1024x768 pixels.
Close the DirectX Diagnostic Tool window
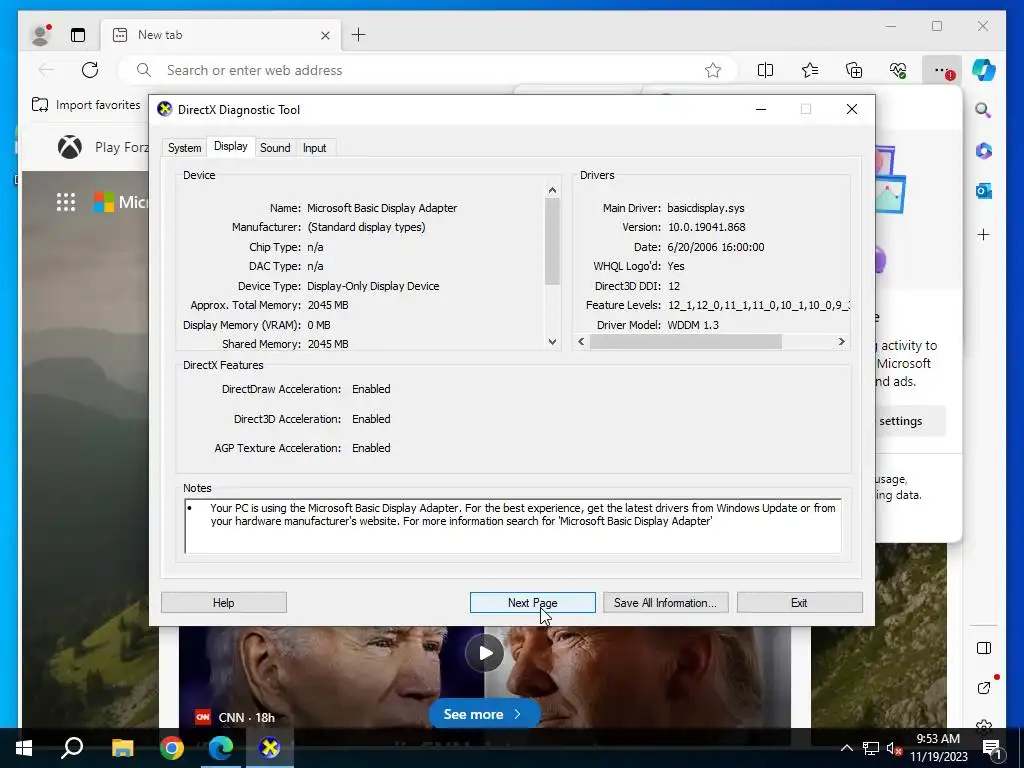point(852,109)
